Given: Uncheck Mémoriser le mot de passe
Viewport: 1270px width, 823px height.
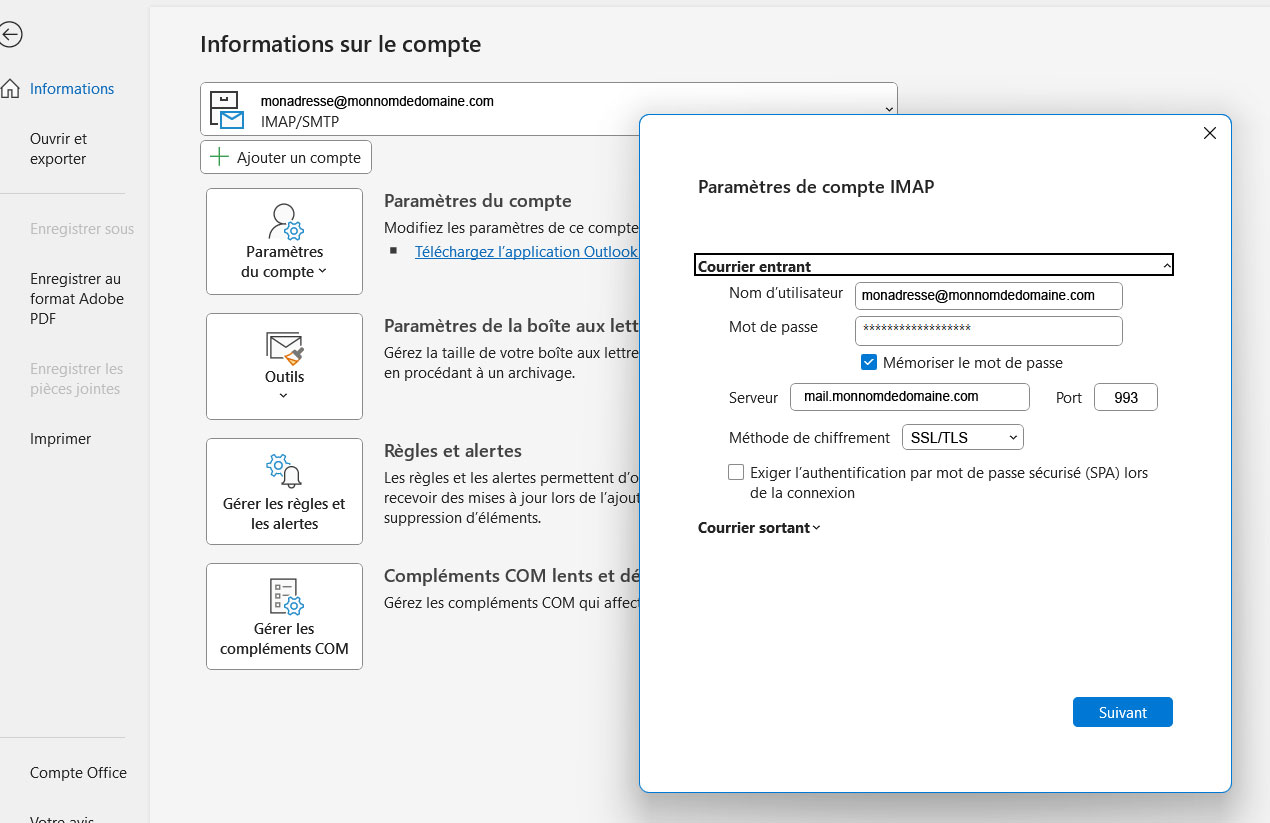Looking at the screenshot, I should coord(869,363).
